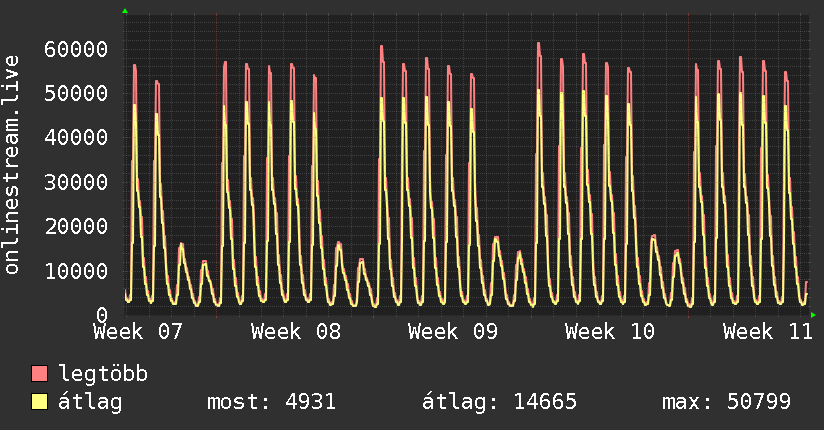Click the yellow átlag legend swatch

pyautogui.click(x=39, y=402)
